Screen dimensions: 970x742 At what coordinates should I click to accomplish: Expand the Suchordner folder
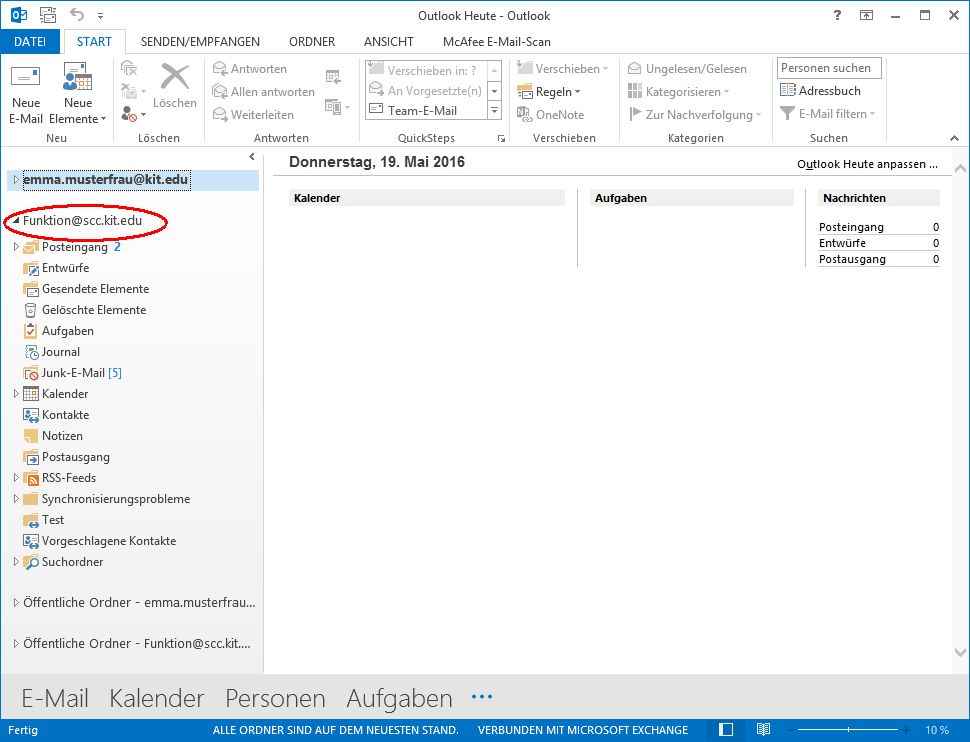coord(16,562)
